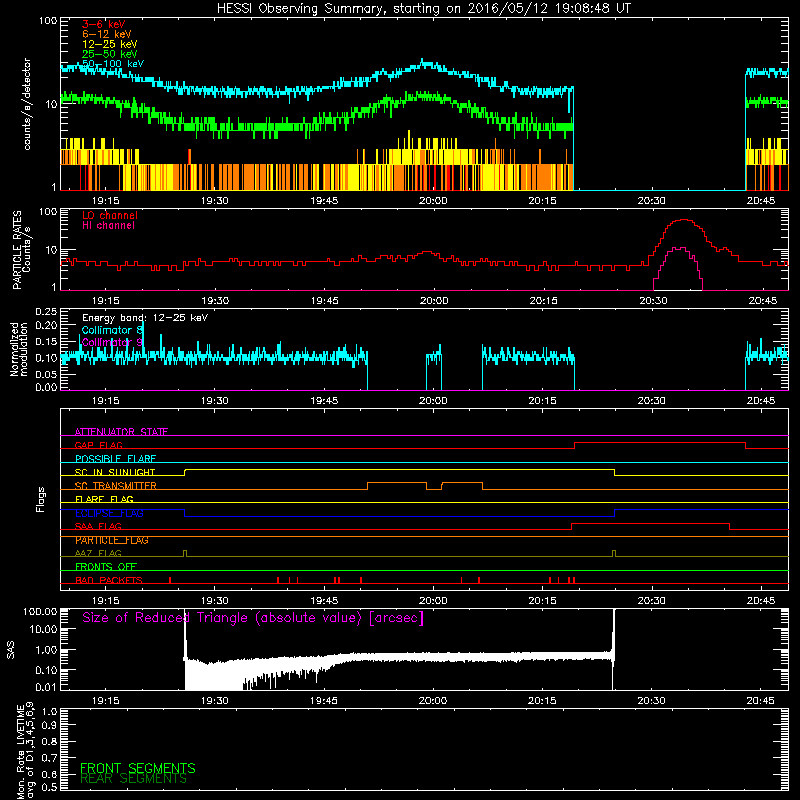Click the 20:15 tick under the Flags plot
This screenshot has width=800, height=800.
tap(542, 601)
